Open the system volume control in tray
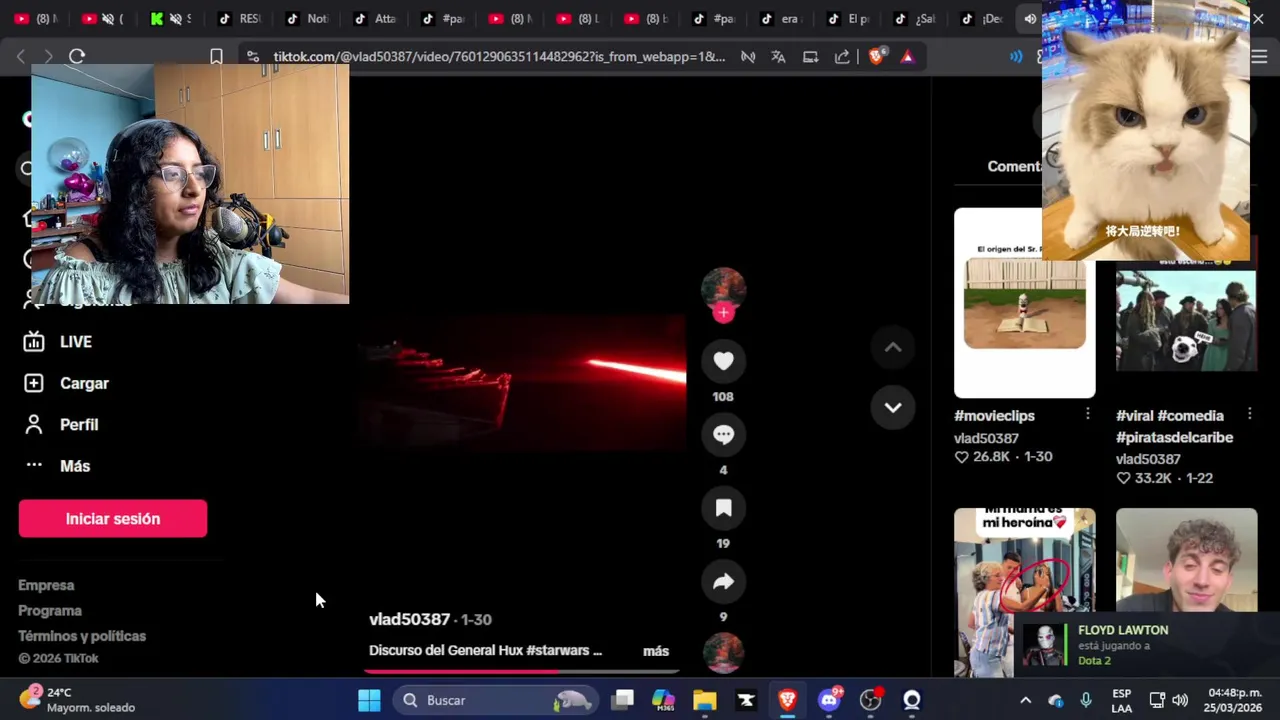1280x720 pixels. point(1180,700)
